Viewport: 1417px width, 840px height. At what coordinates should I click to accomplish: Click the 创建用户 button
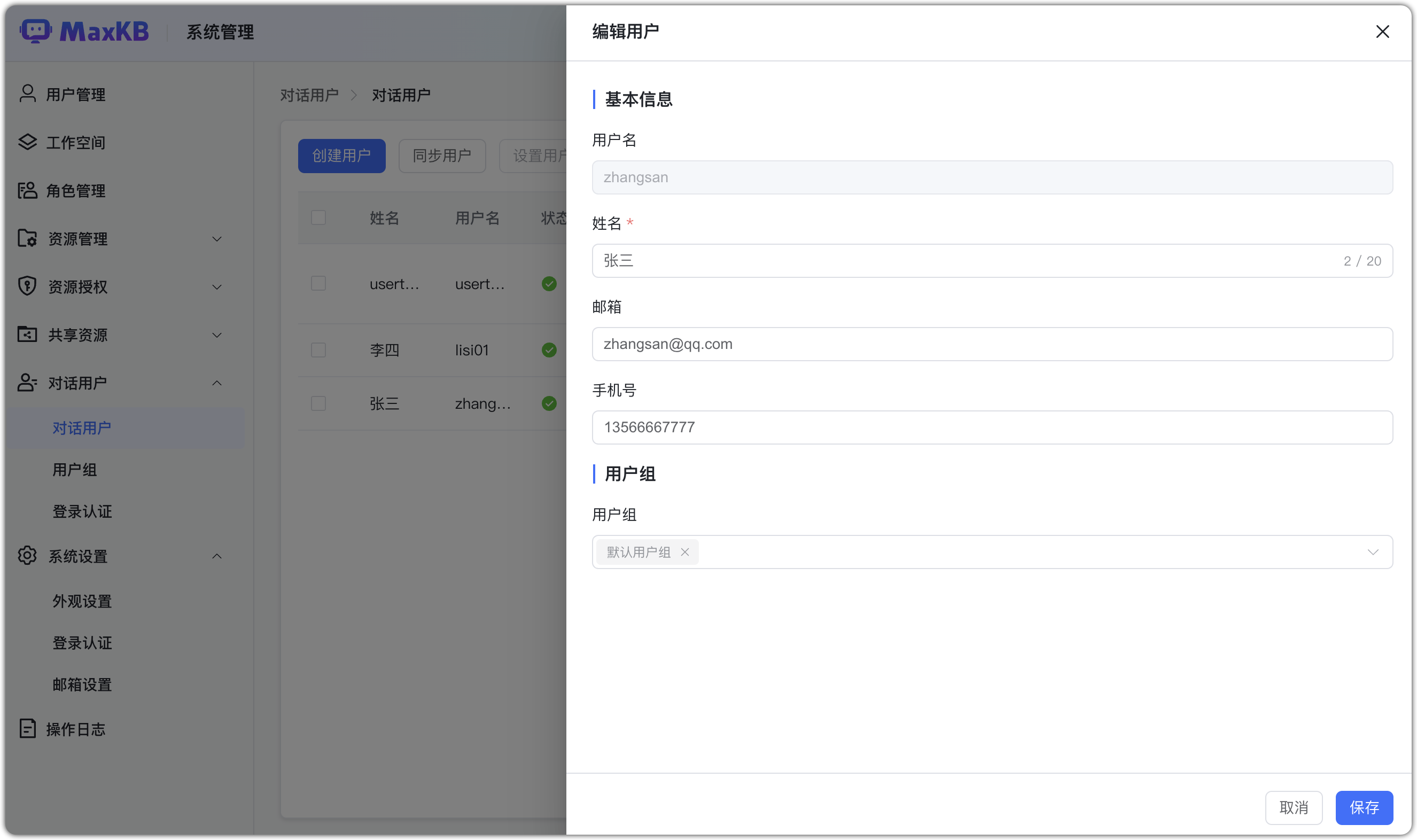point(341,155)
